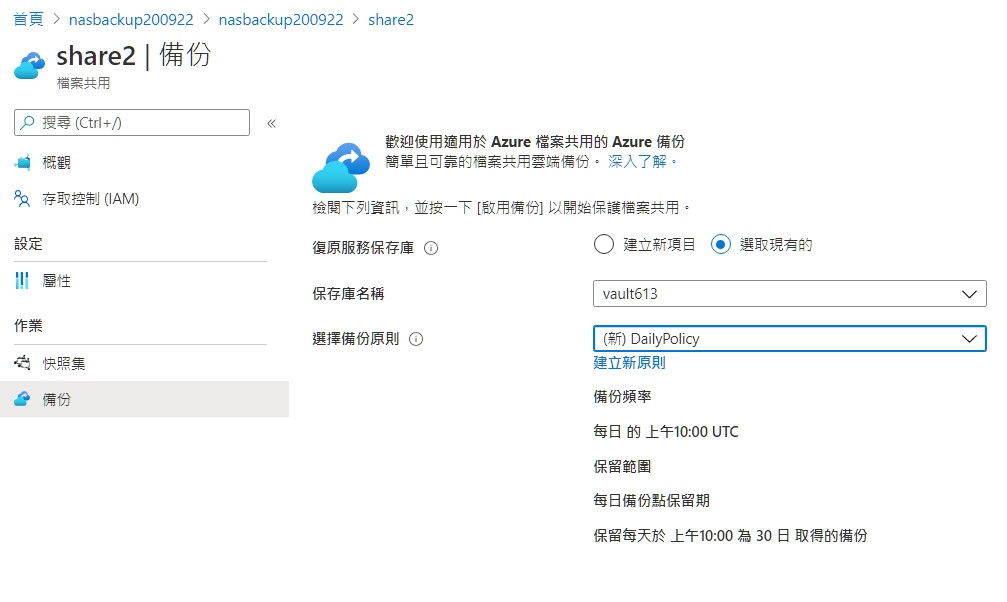Screen dimensions: 1007x602
Task: Click the 保留範圍 label
Action: [622, 466]
